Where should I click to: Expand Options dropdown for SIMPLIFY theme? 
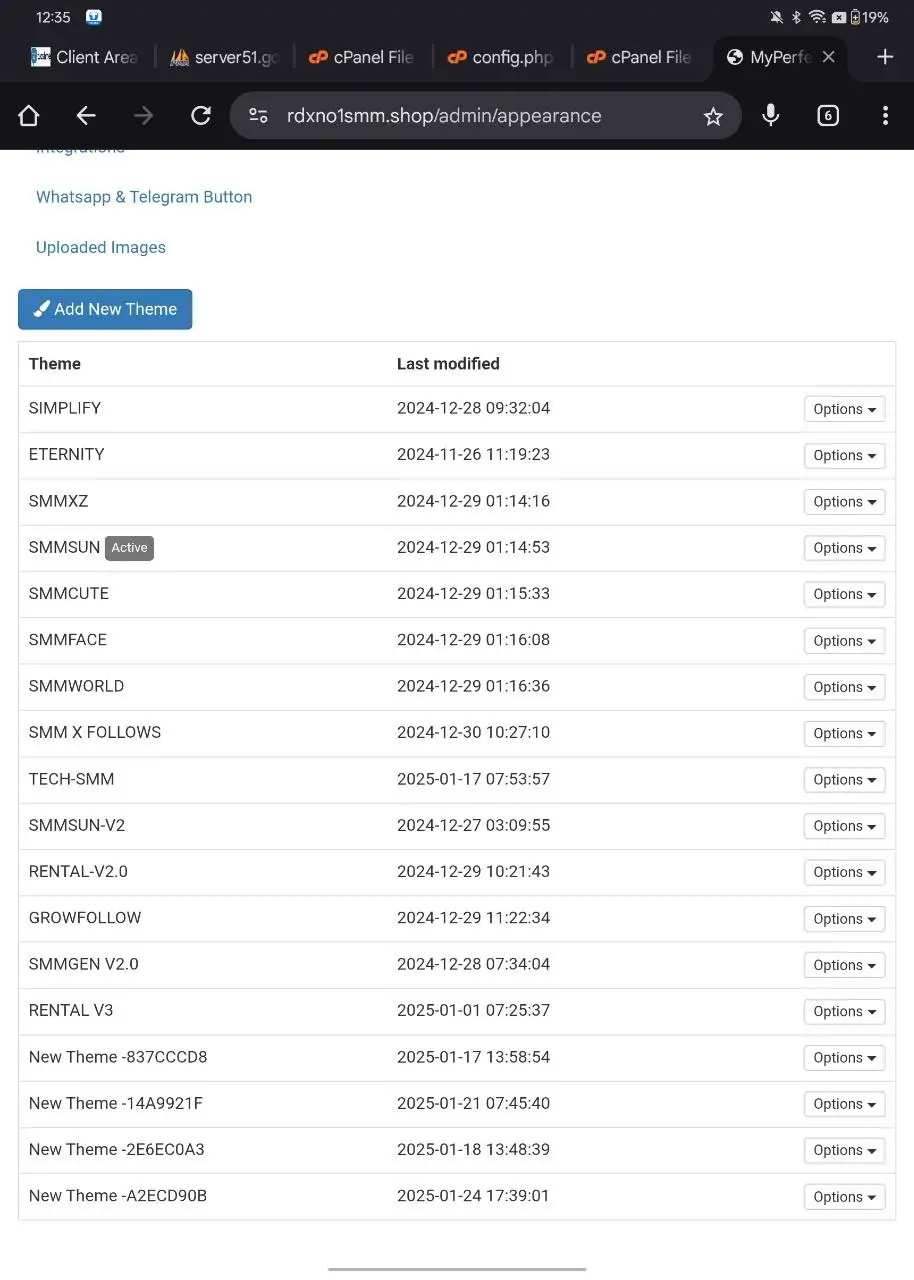pyautogui.click(x=844, y=409)
